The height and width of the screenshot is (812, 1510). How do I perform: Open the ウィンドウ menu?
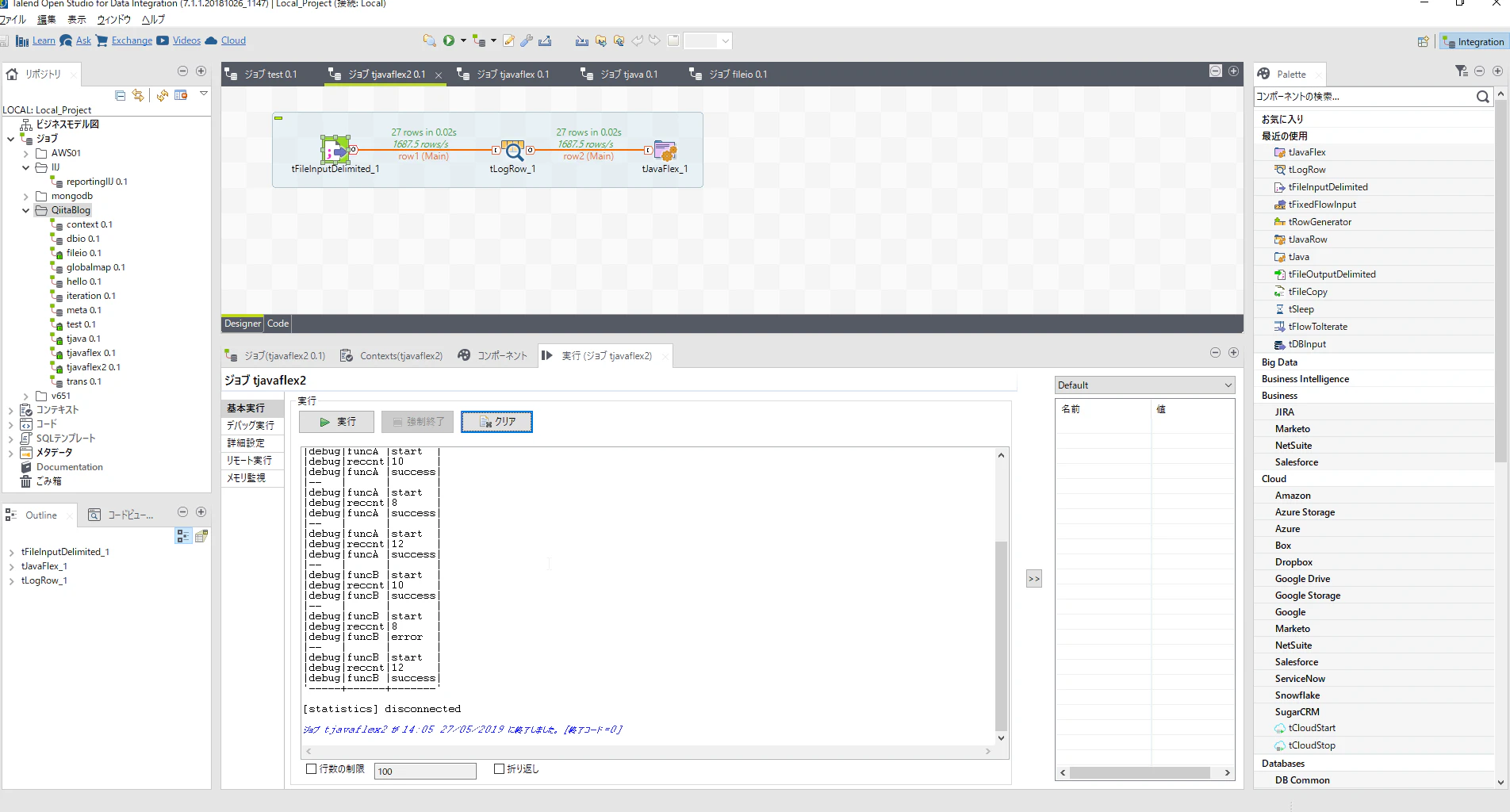point(113,20)
